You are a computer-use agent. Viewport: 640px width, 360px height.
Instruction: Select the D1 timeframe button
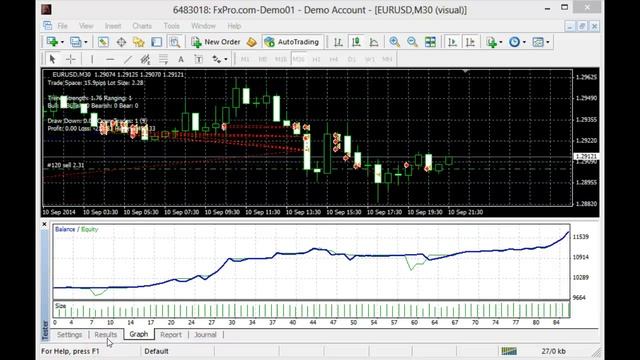click(x=352, y=59)
